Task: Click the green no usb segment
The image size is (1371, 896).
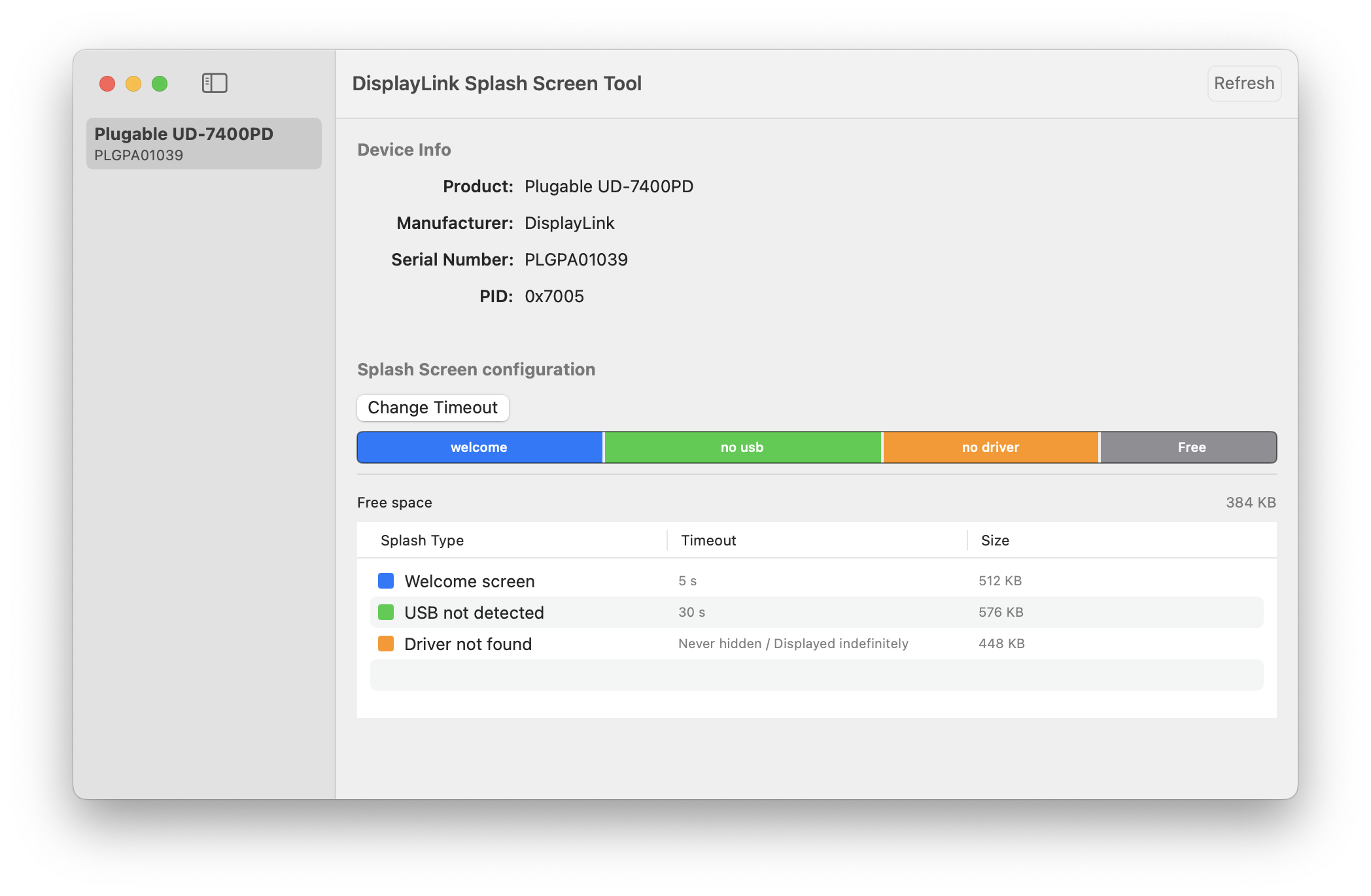Action: tap(742, 447)
